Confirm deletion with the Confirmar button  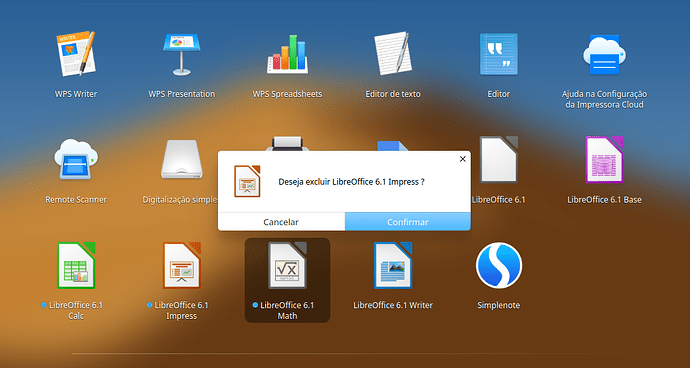point(407,222)
